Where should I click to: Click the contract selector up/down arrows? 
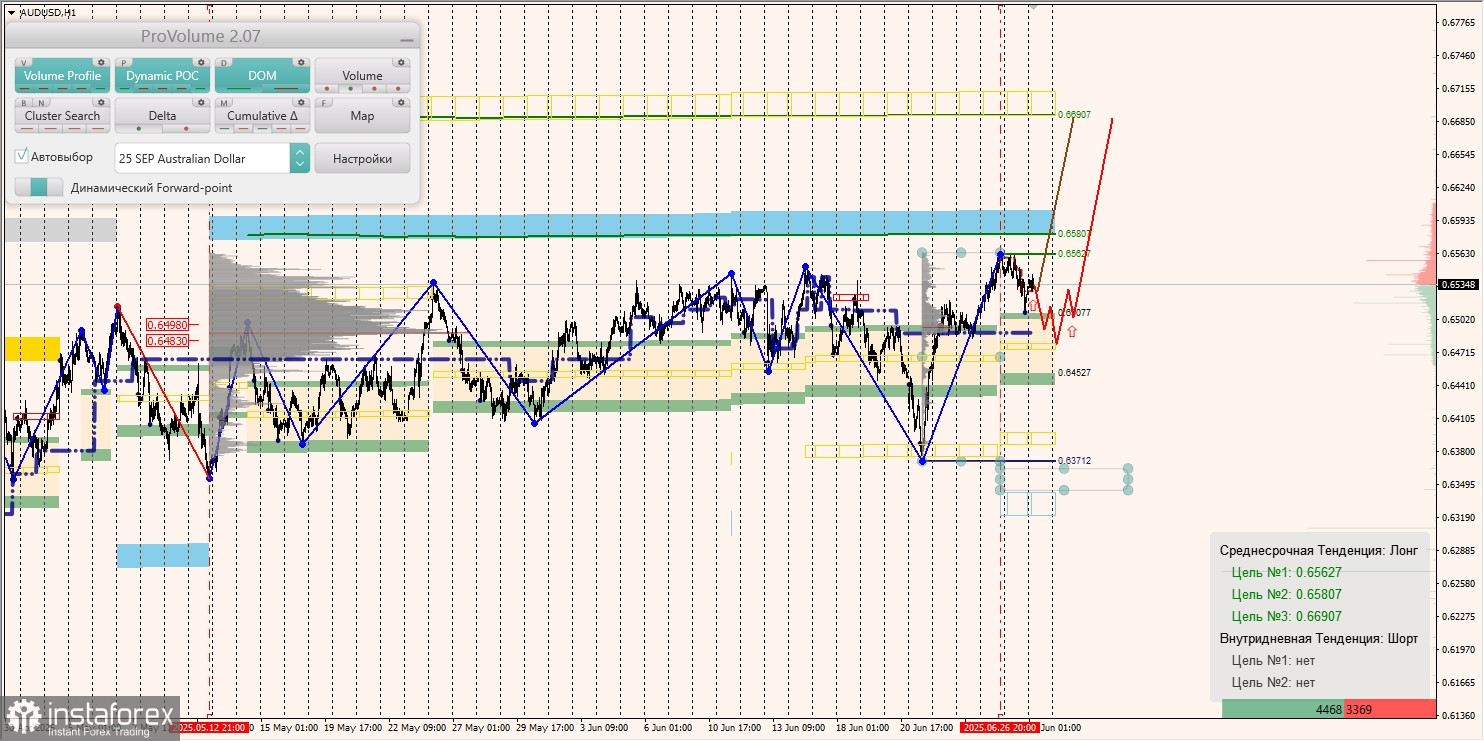(300, 158)
